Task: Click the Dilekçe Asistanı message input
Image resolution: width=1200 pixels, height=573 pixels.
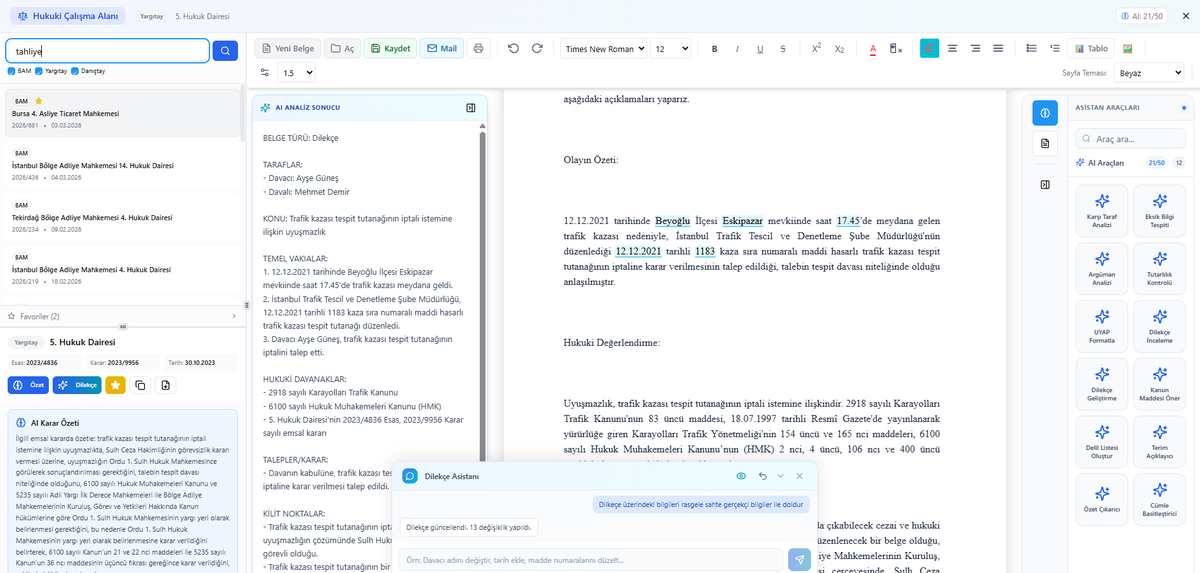Action: coord(590,560)
